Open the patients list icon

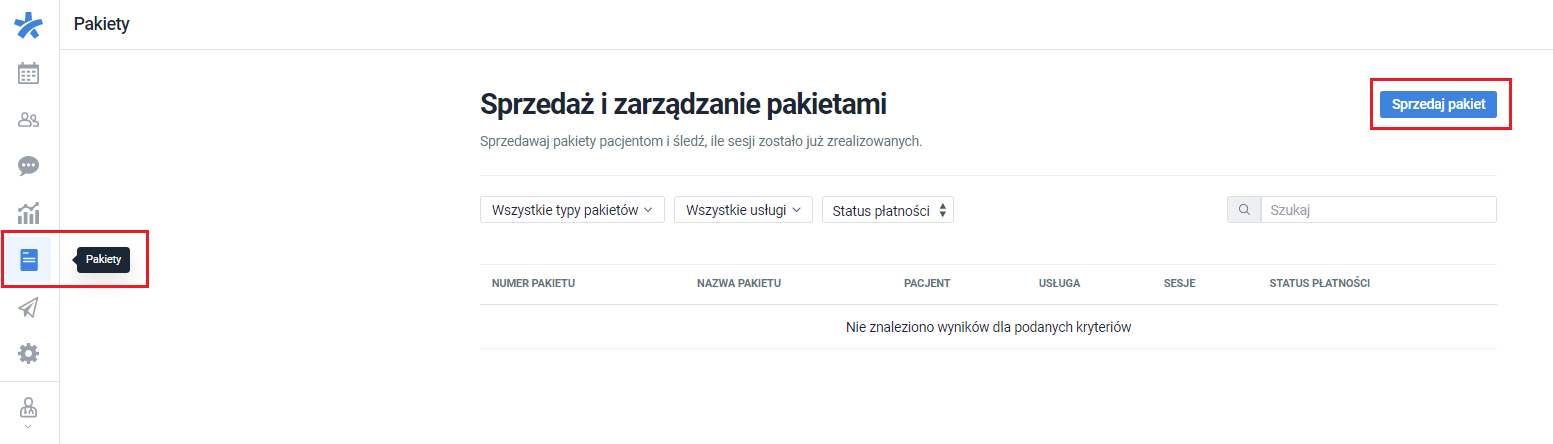coord(29,120)
